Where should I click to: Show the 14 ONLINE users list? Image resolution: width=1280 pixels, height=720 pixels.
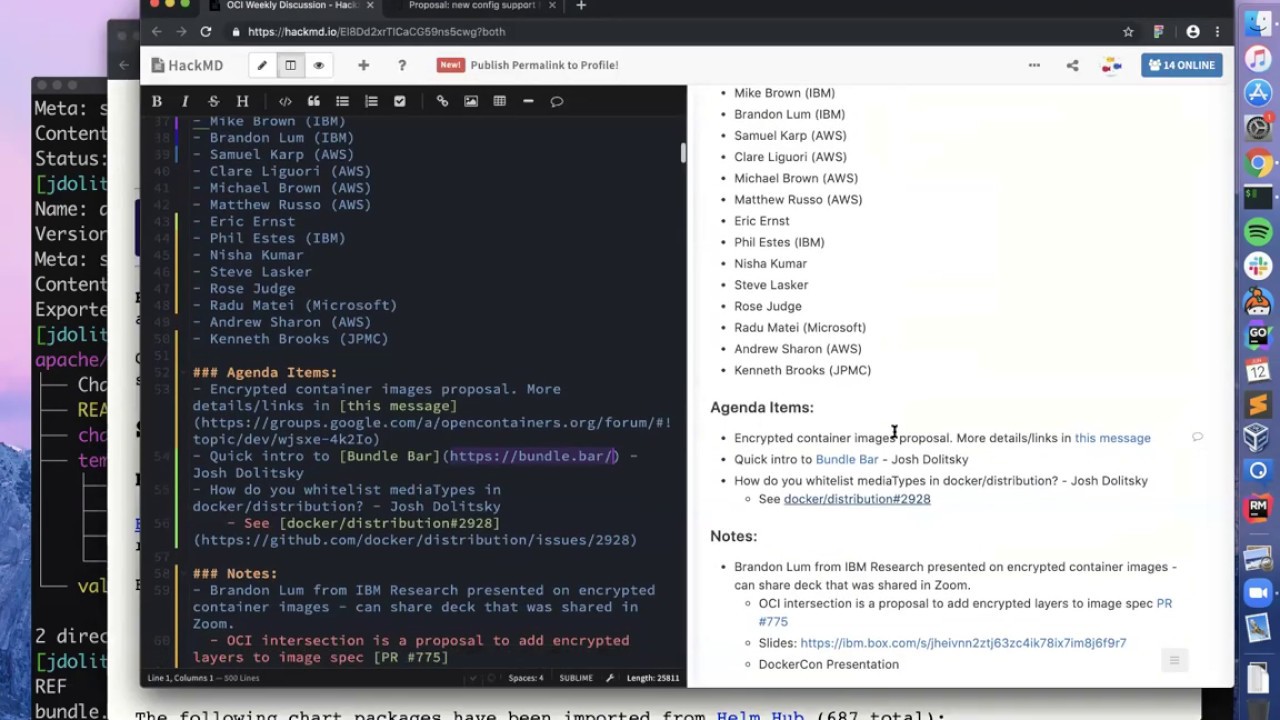click(1182, 65)
